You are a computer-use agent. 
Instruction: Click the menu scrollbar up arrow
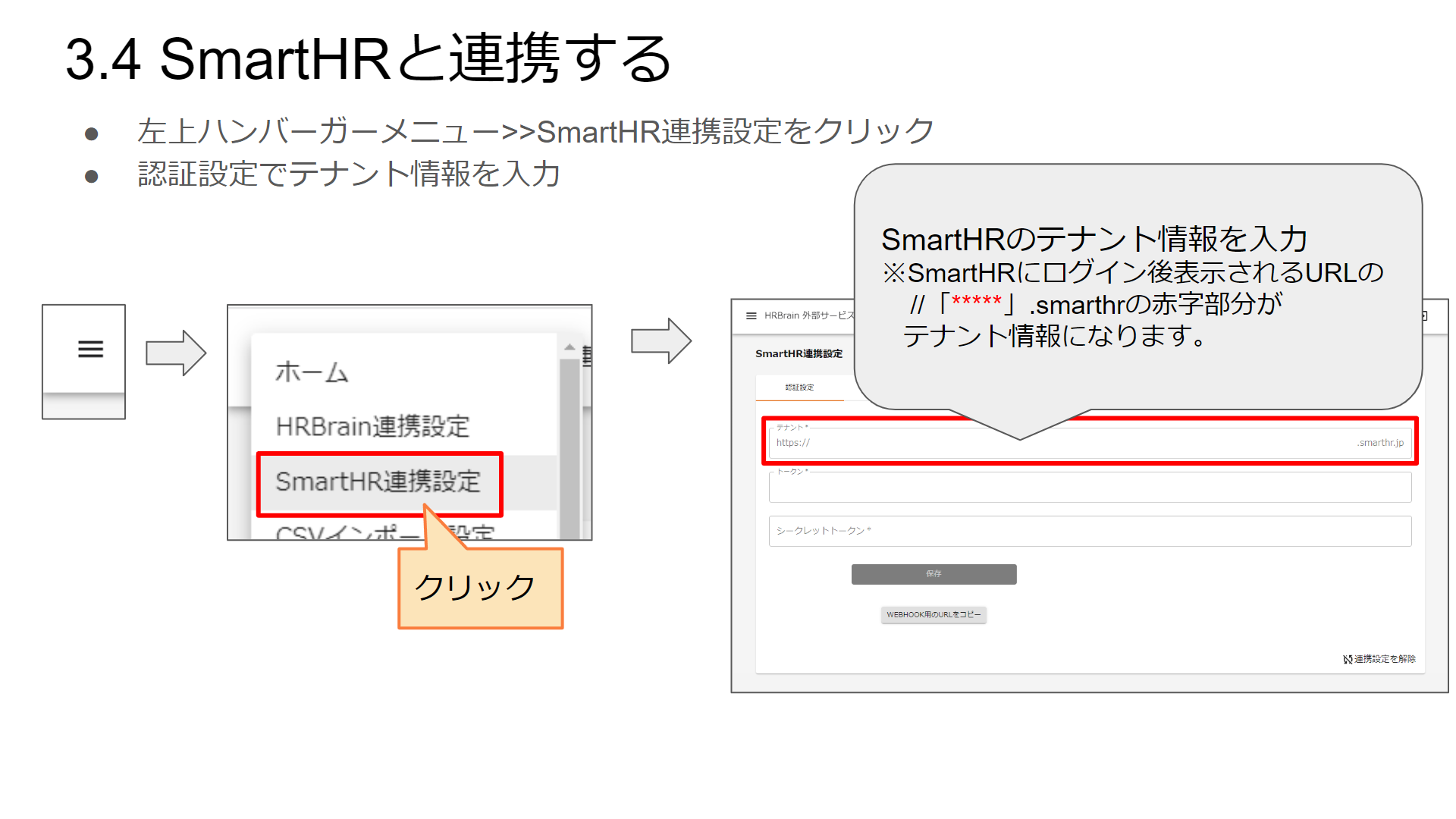point(570,347)
